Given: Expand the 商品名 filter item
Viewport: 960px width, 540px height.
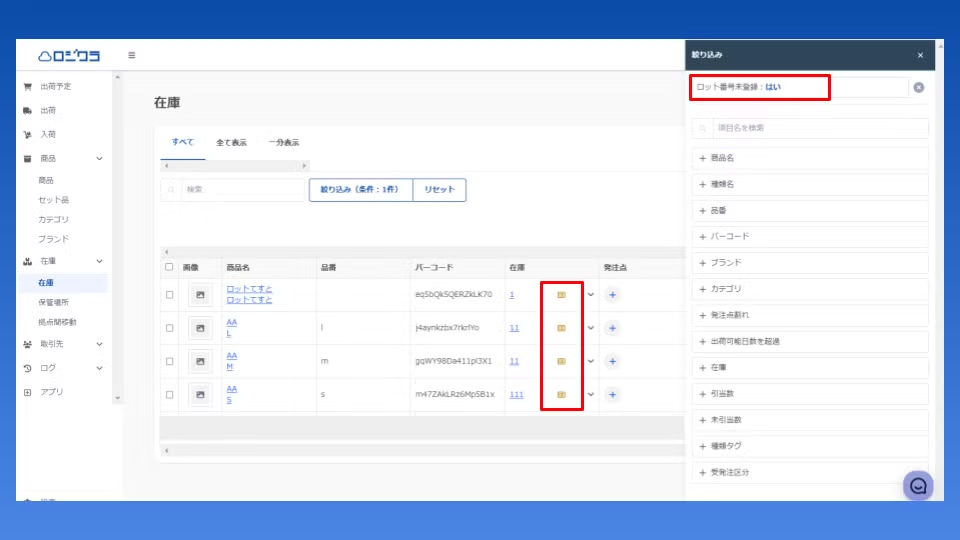Looking at the screenshot, I should coord(810,158).
